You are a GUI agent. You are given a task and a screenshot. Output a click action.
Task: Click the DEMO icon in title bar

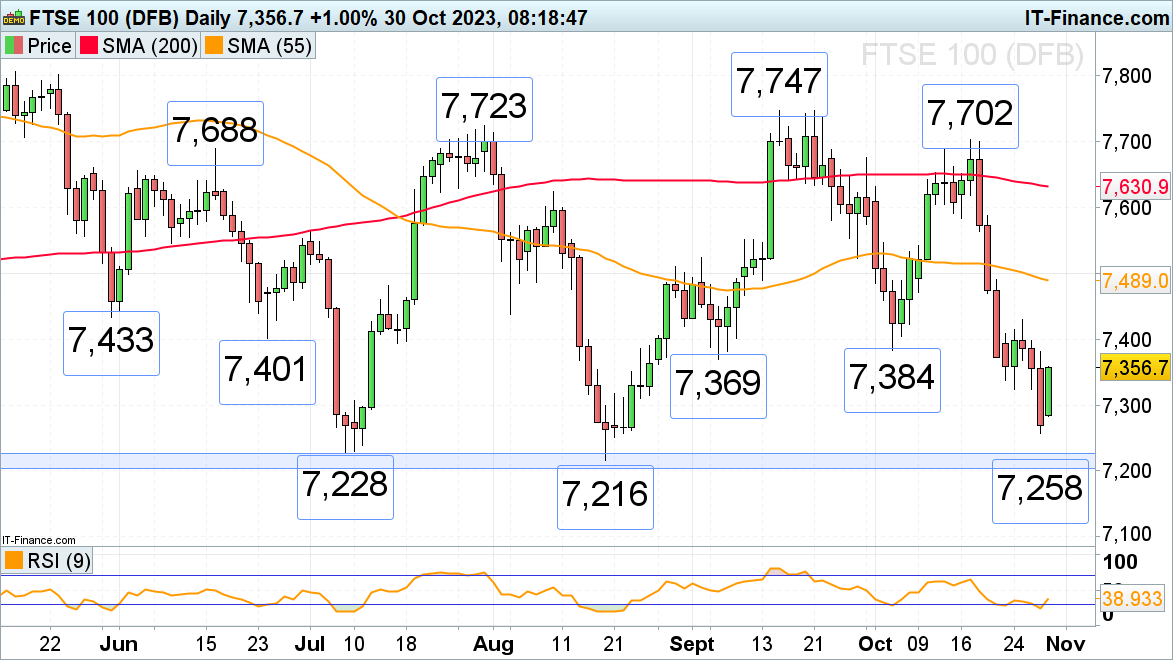(13, 17)
